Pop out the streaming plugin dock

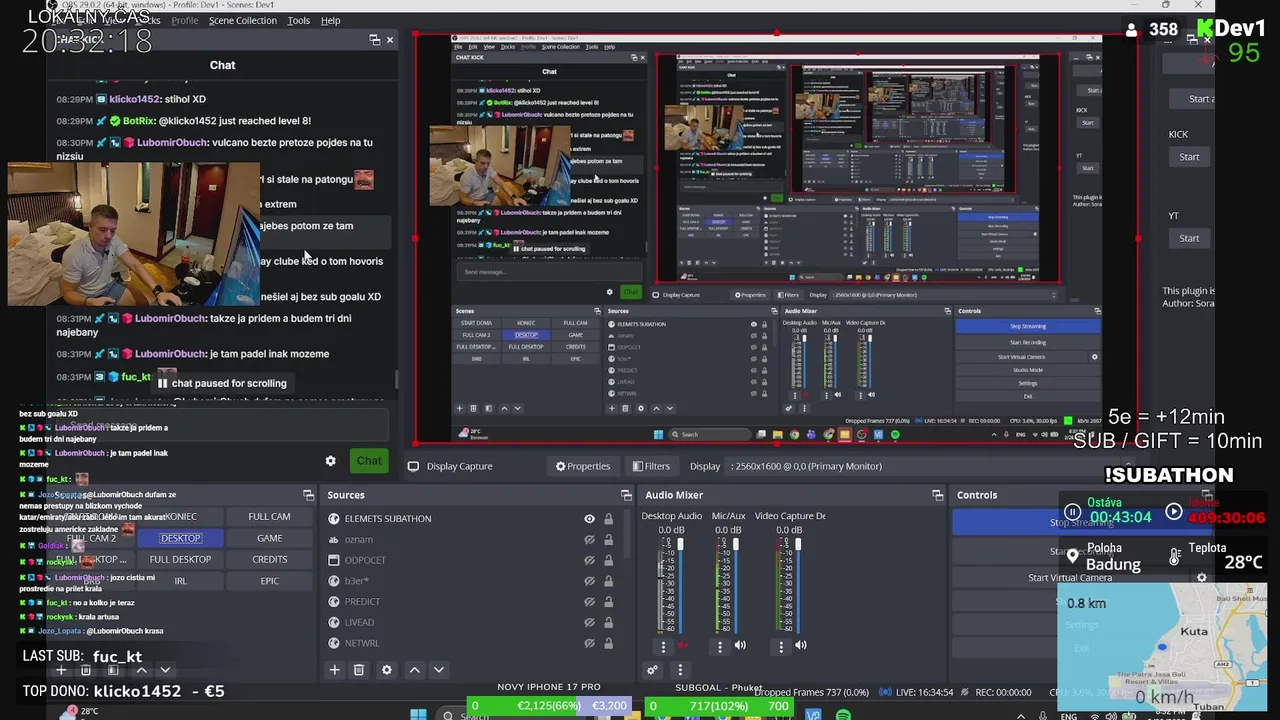coord(1192,40)
